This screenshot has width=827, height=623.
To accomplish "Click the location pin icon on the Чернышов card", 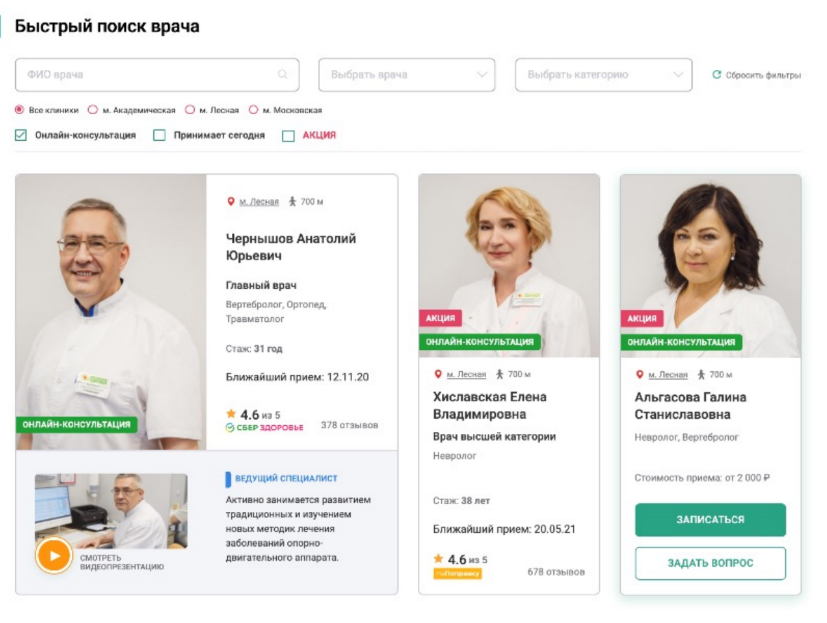I will tap(230, 202).
